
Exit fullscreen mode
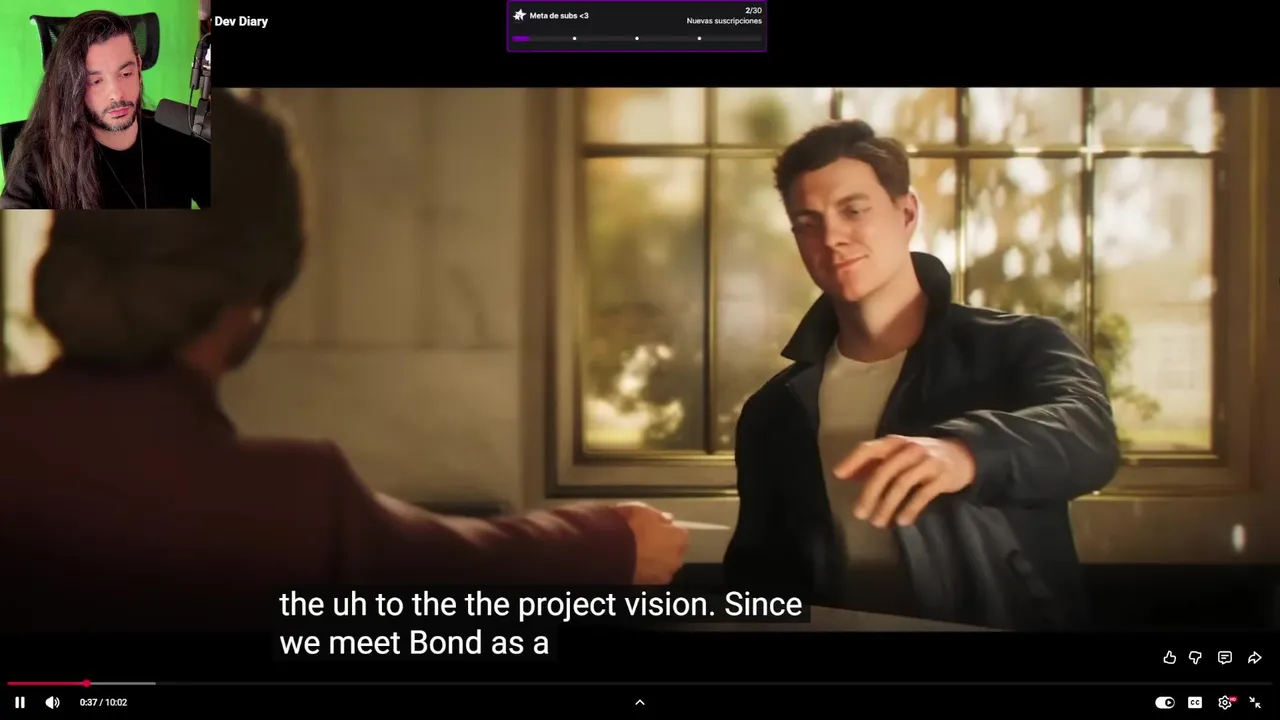tap(1255, 702)
